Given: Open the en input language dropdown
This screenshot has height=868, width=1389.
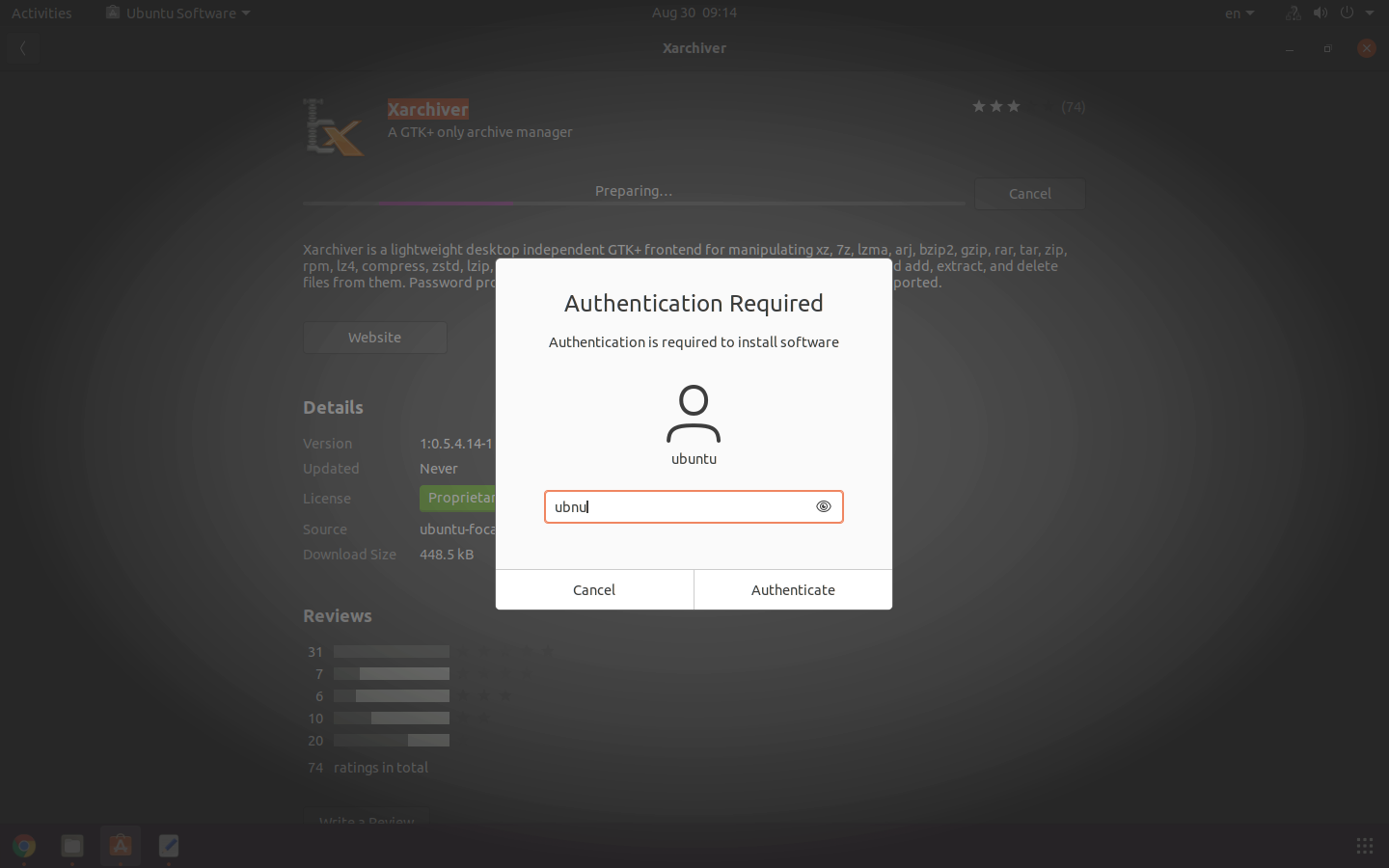Looking at the screenshot, I should [x=1239, y=13].
